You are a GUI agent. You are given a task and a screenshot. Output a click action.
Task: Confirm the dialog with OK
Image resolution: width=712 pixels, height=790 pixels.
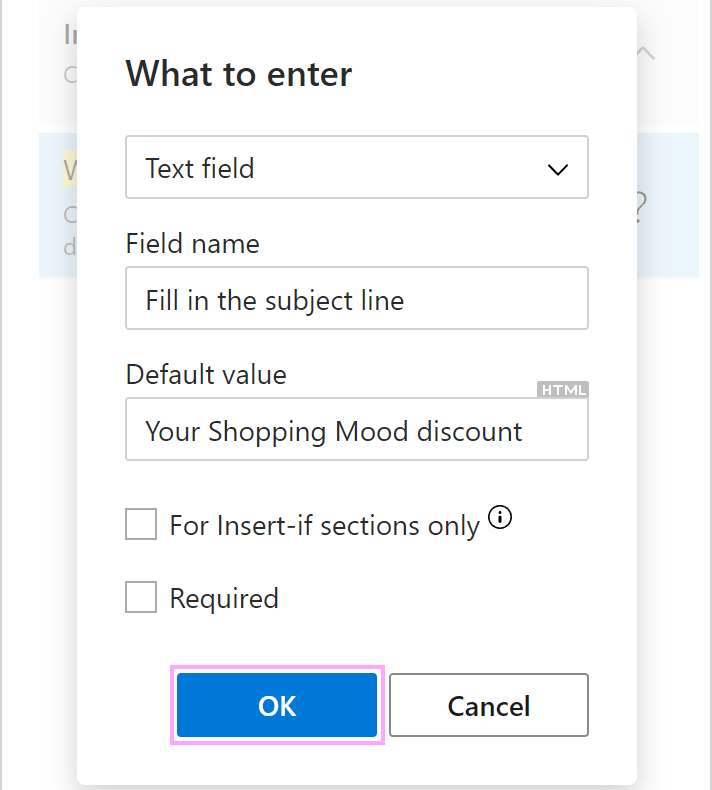coord(277,705)
